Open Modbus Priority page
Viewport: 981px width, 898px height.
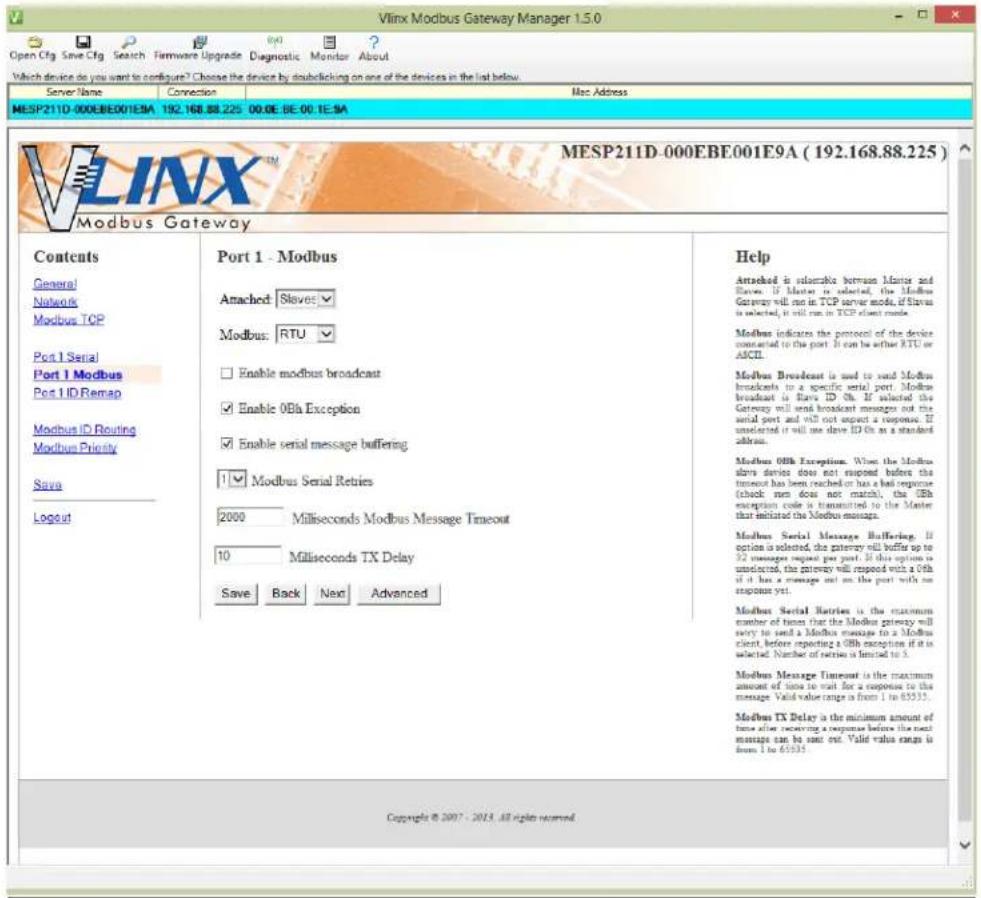click(x=75, y=448)
